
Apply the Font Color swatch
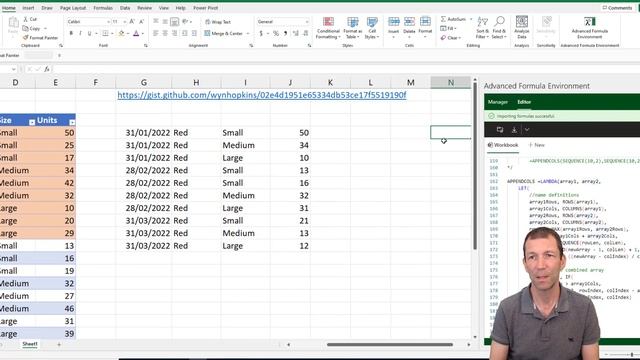tap(136, 33)
